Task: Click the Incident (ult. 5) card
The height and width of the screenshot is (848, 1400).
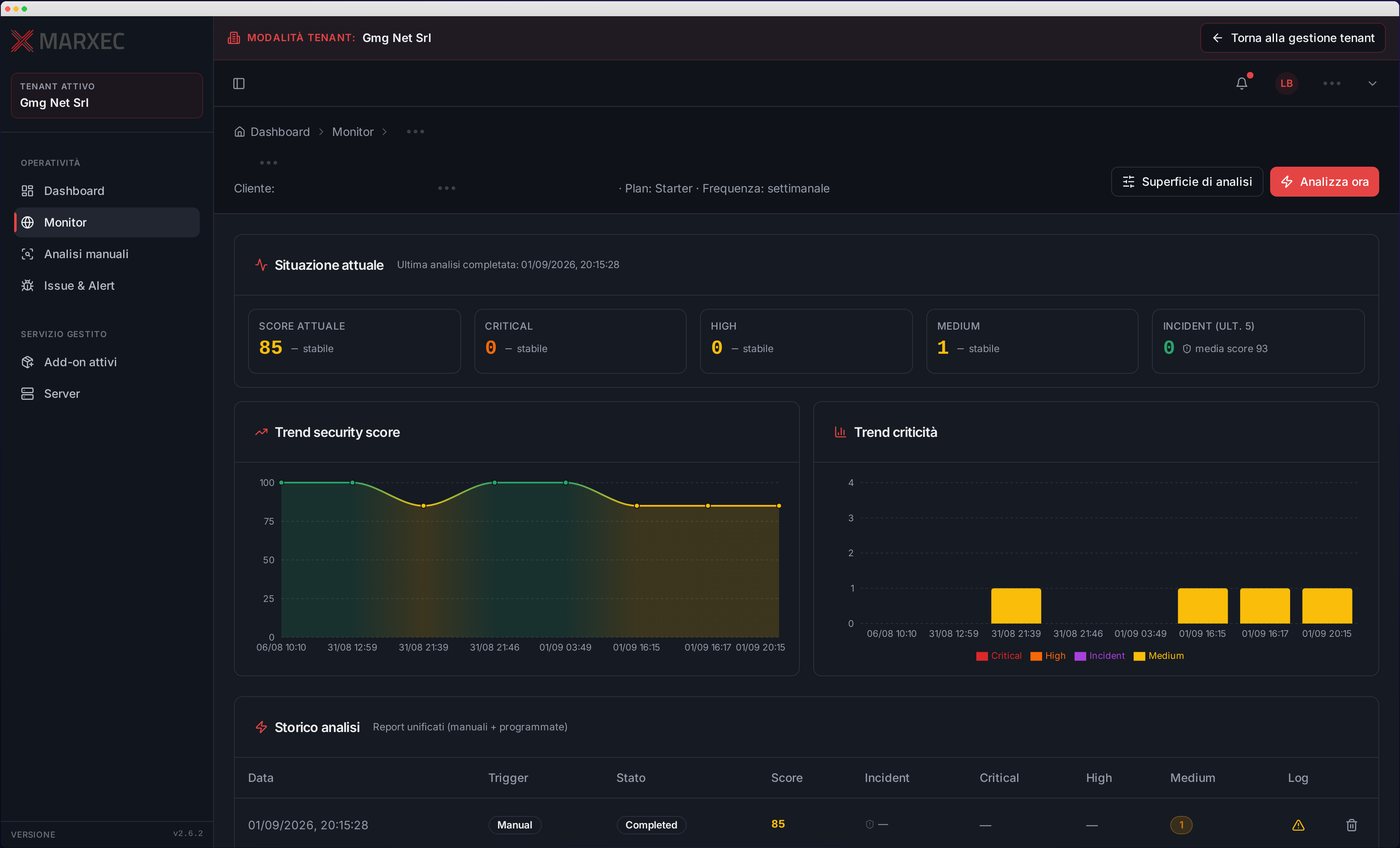Action: tap(1258, 341)
